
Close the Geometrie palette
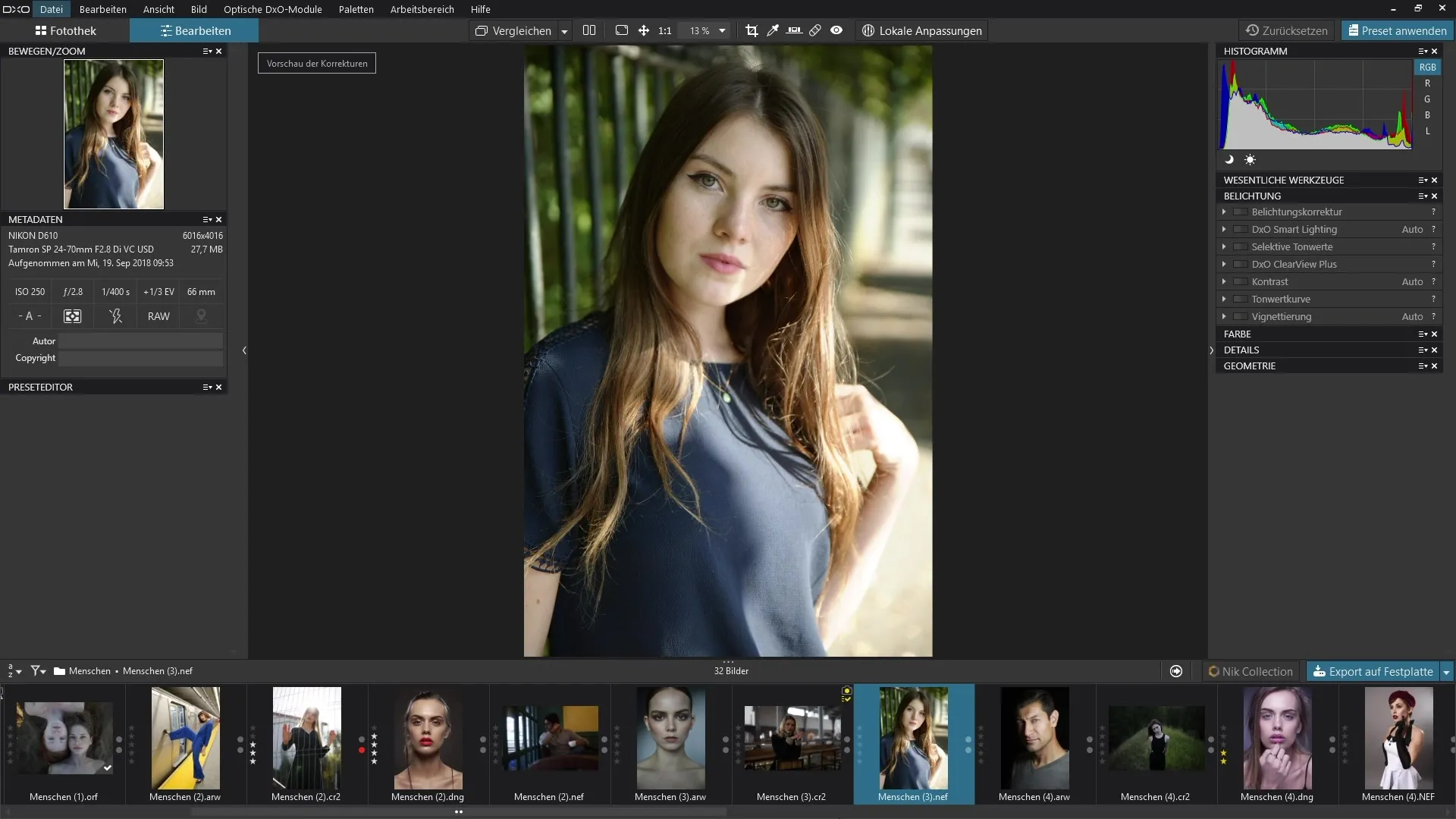click(1434, 366)
